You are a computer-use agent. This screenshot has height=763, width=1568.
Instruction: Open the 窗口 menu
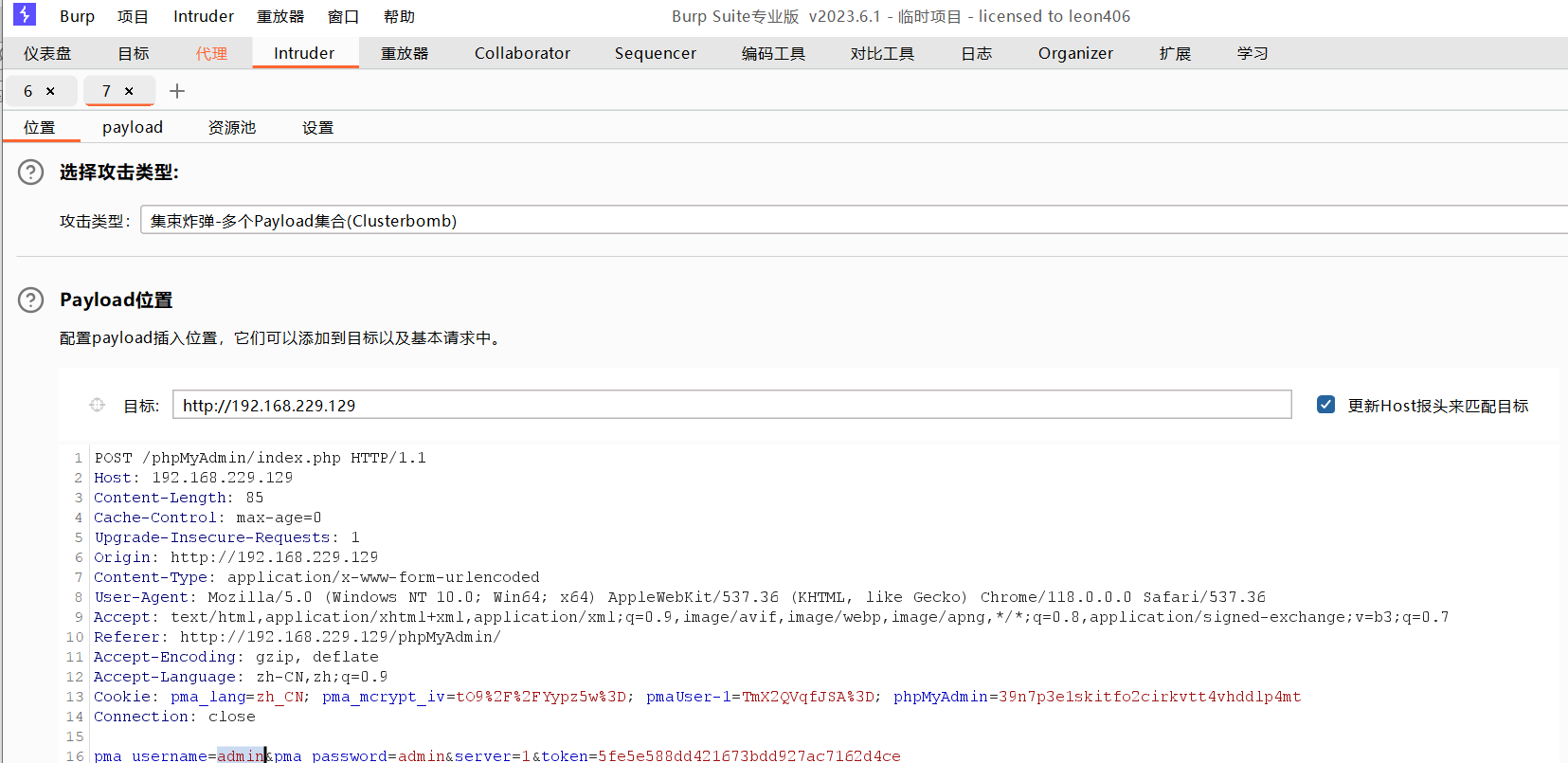(343, 16)
